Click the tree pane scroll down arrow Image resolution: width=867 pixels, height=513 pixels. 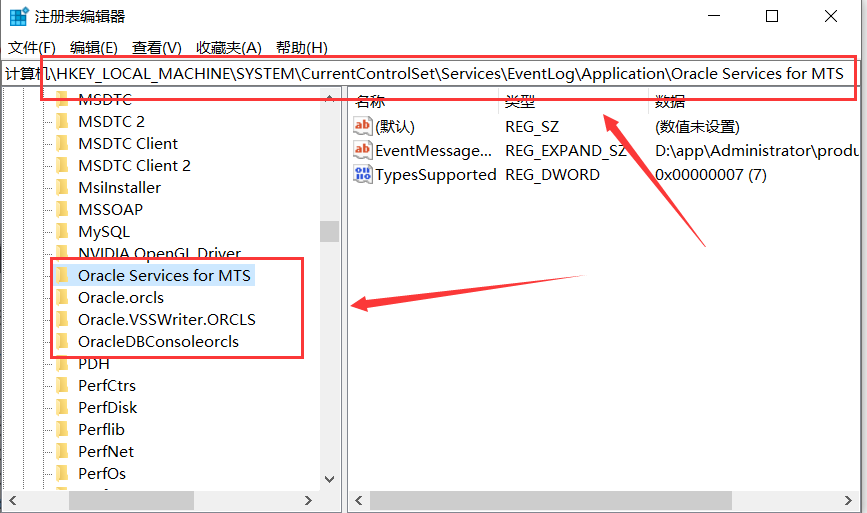point(330,479)
